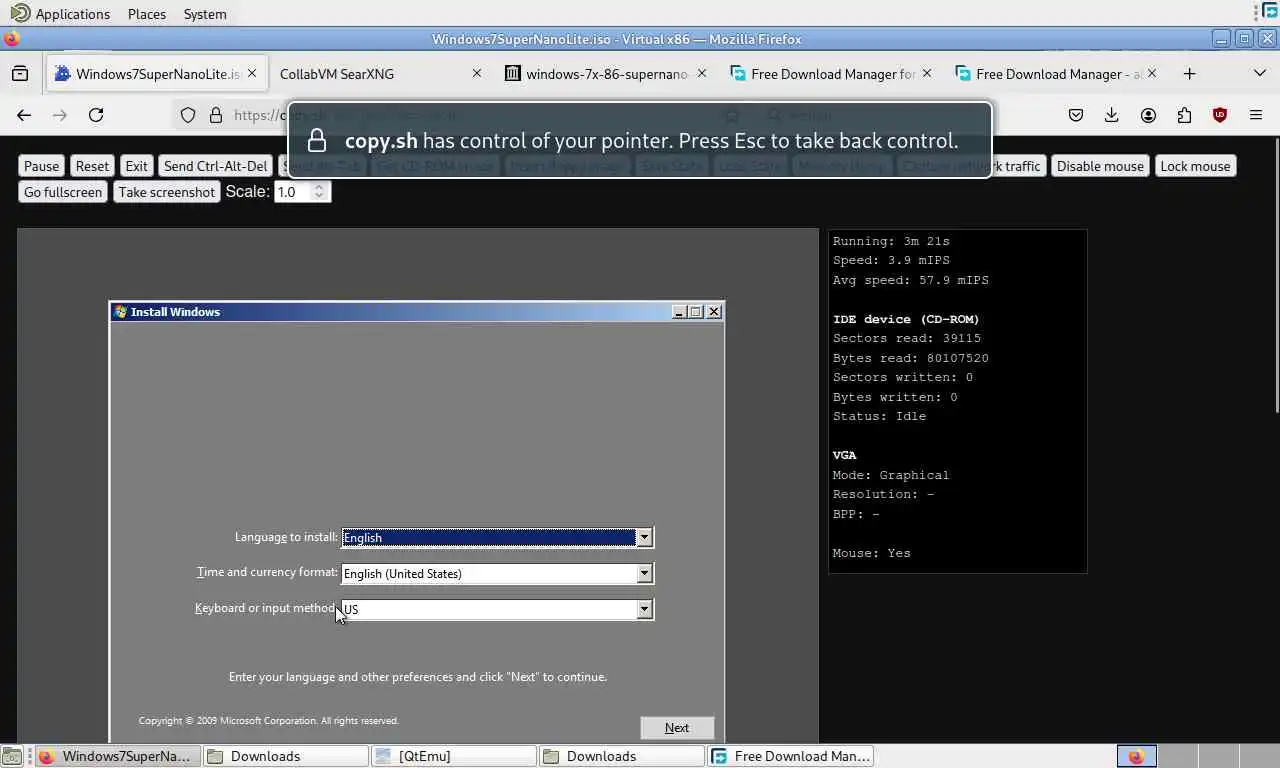Close the Windows7SuperNanoLite.iso tab
The width and height of the screenshot is (1280, 768).
click(252, 73)
